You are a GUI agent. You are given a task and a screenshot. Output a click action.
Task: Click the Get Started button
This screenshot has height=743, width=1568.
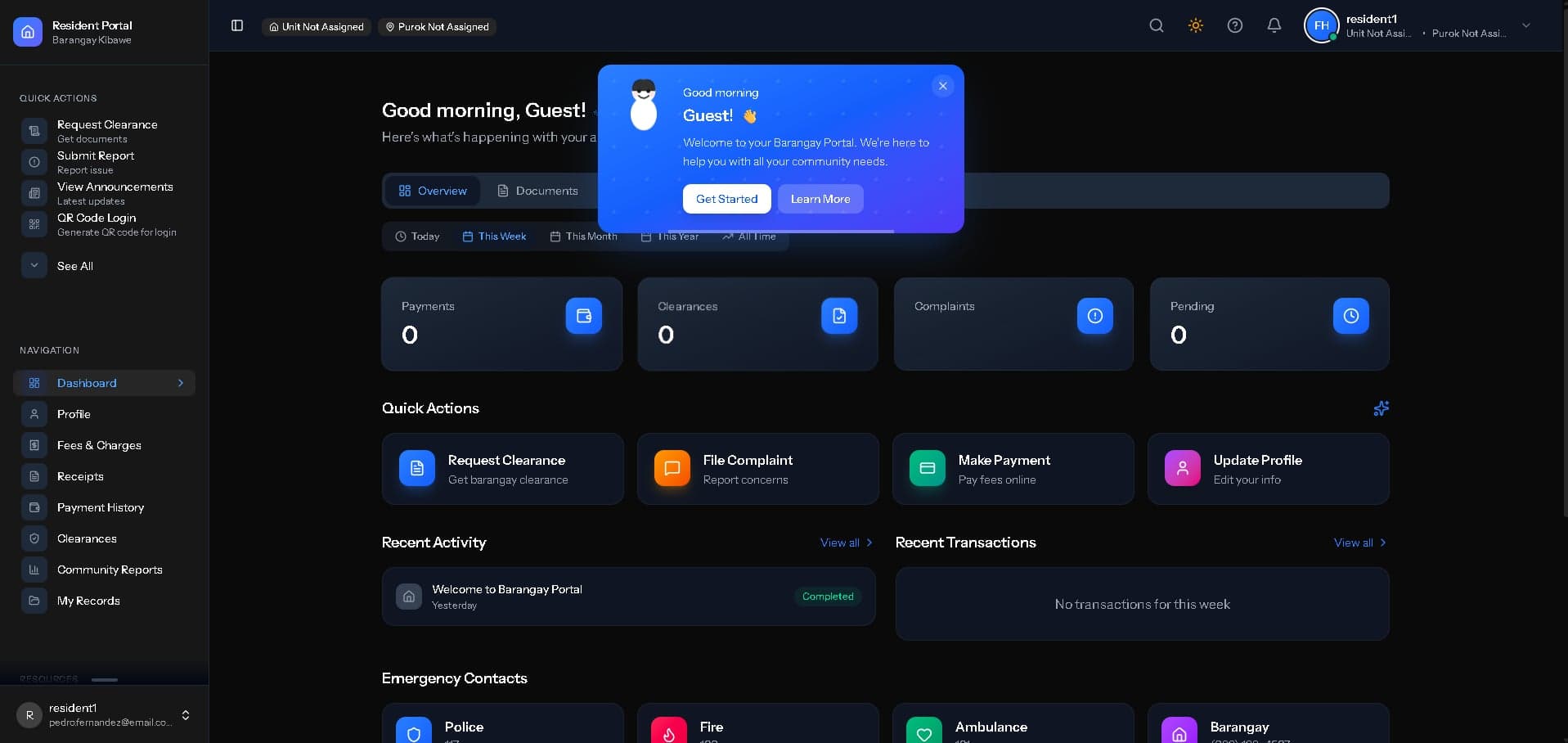tap(726, 199)
